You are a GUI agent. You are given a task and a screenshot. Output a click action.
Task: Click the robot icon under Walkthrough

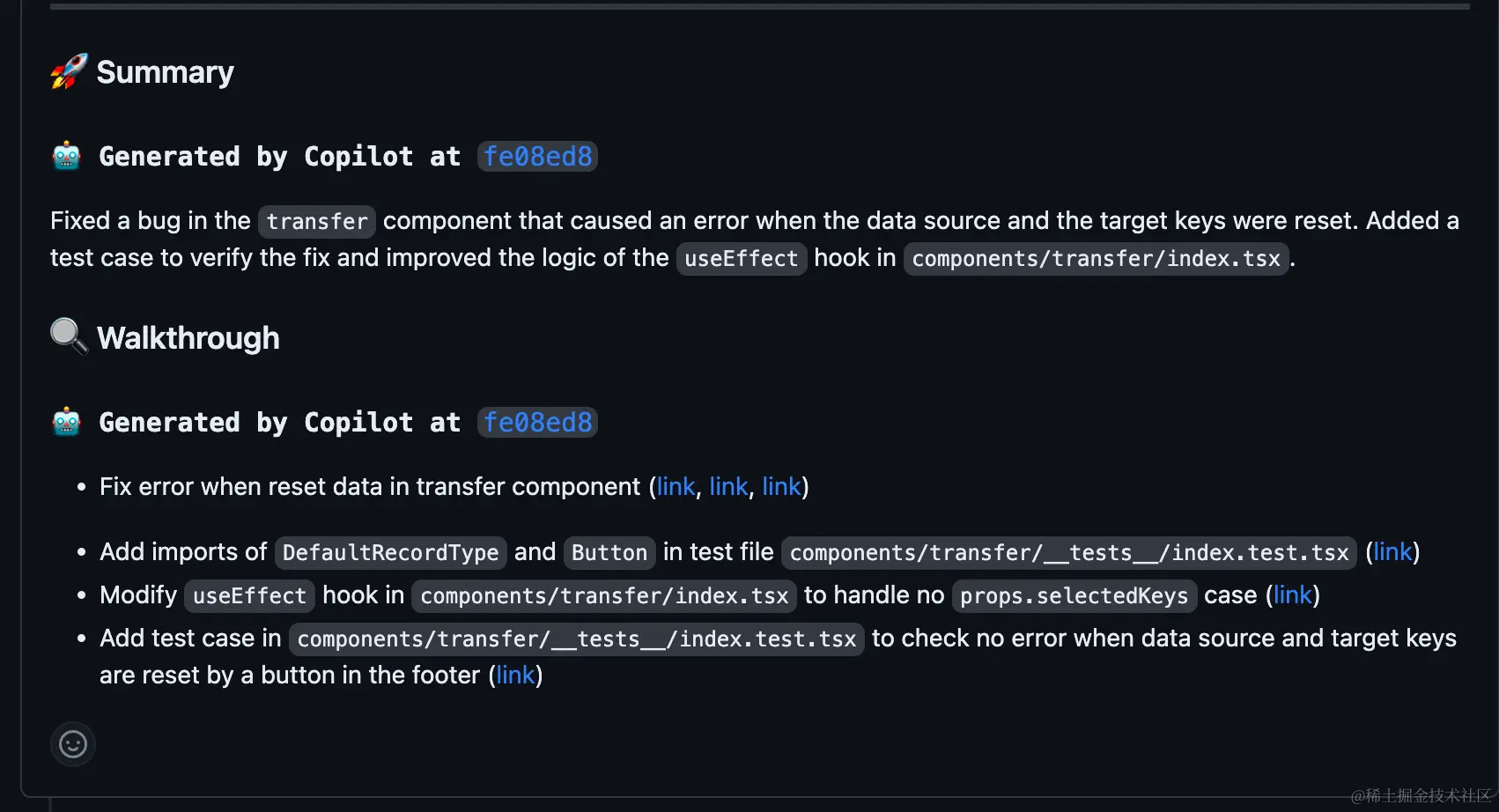click(67, 422)
